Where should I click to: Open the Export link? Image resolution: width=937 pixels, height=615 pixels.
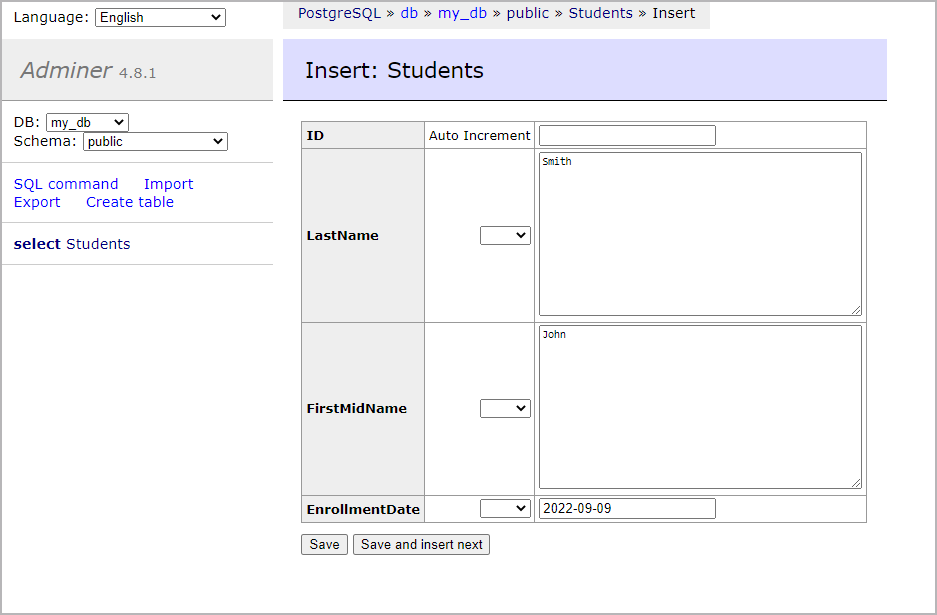(x=37, y=202)
